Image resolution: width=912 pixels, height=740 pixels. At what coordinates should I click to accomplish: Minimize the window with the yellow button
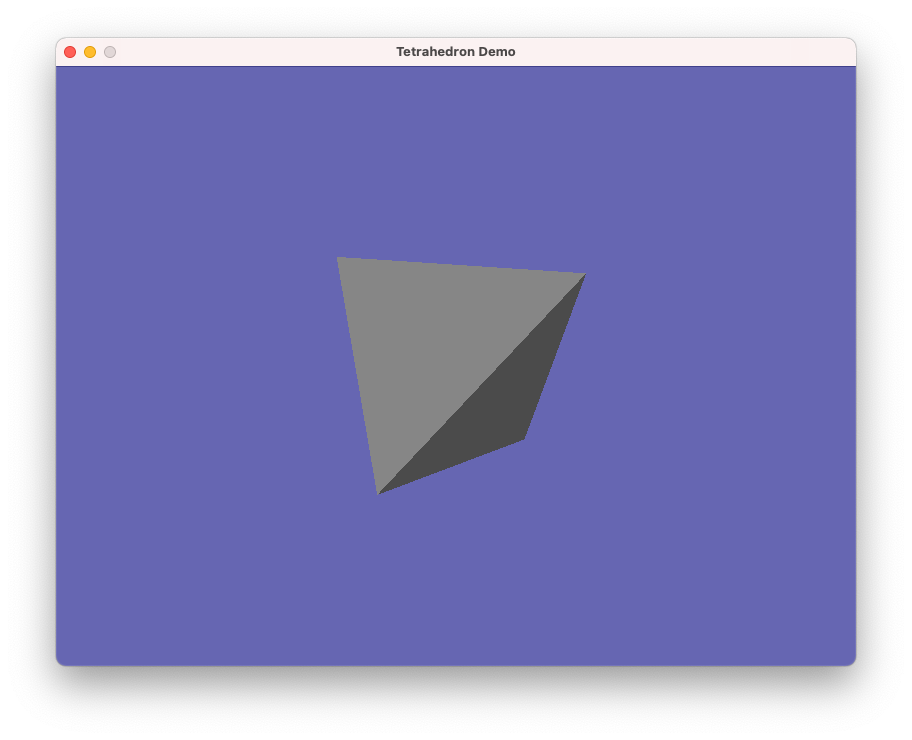pos(90,52)
